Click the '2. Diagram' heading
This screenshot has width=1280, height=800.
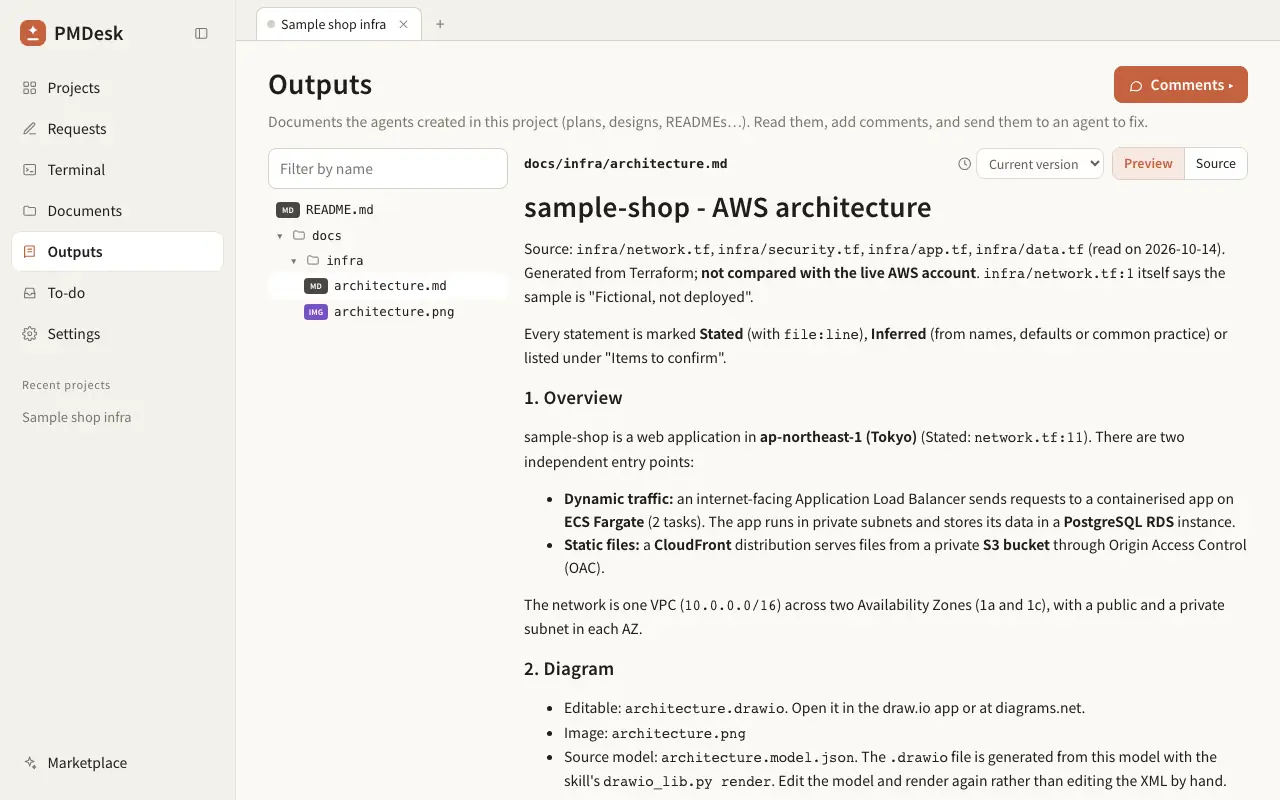pos(569,669)
